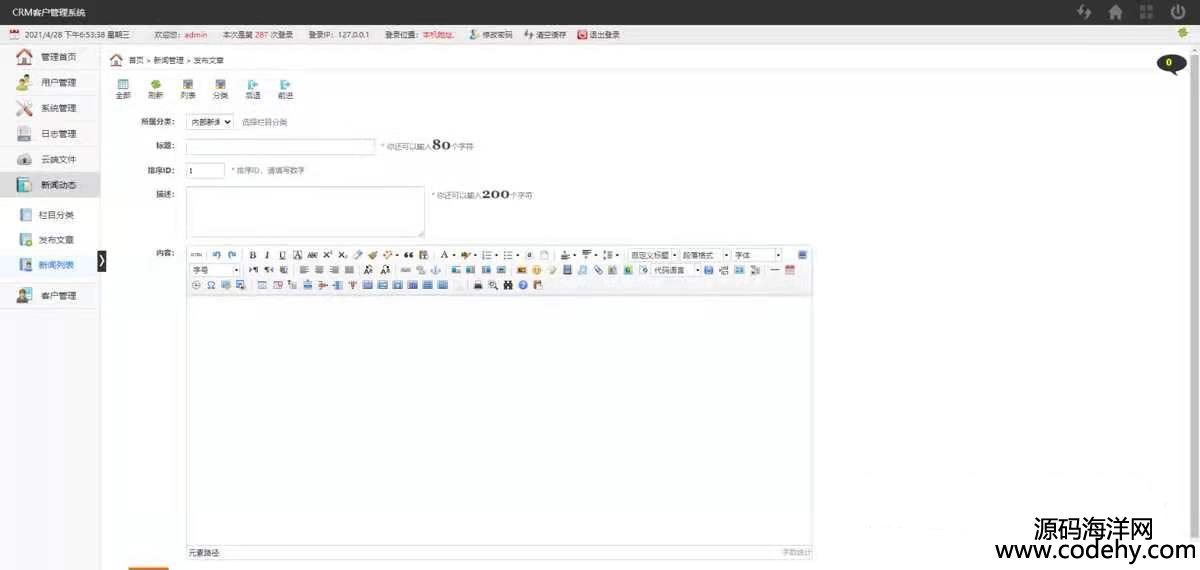1200x570 pixels.
Task: Click the anchor icon
Action: (436, 270)
